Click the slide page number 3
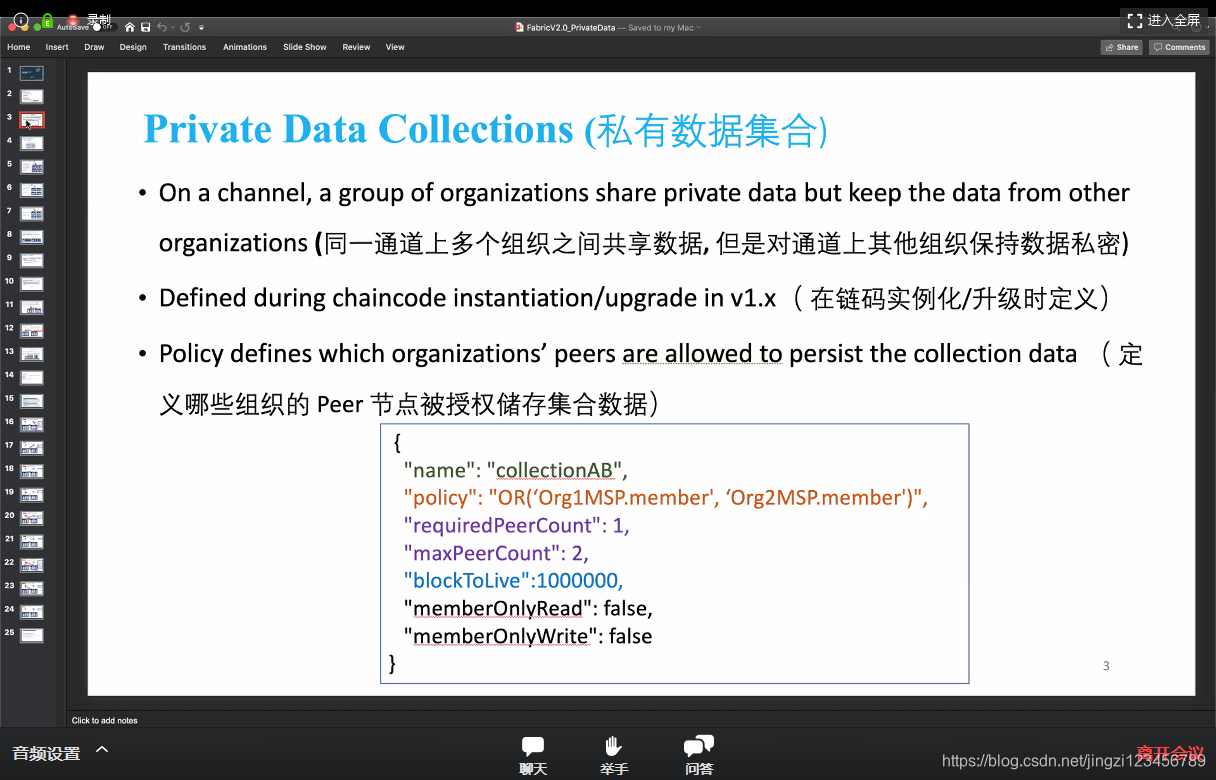The height and width of the screenshot is (780, 1216). [1106, 666]
